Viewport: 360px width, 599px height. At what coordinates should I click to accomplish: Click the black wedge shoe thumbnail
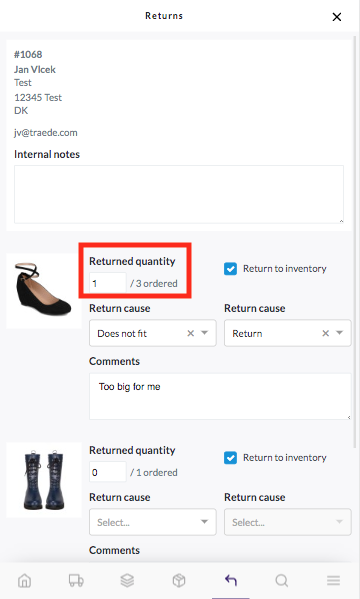[x=44, y=291]
